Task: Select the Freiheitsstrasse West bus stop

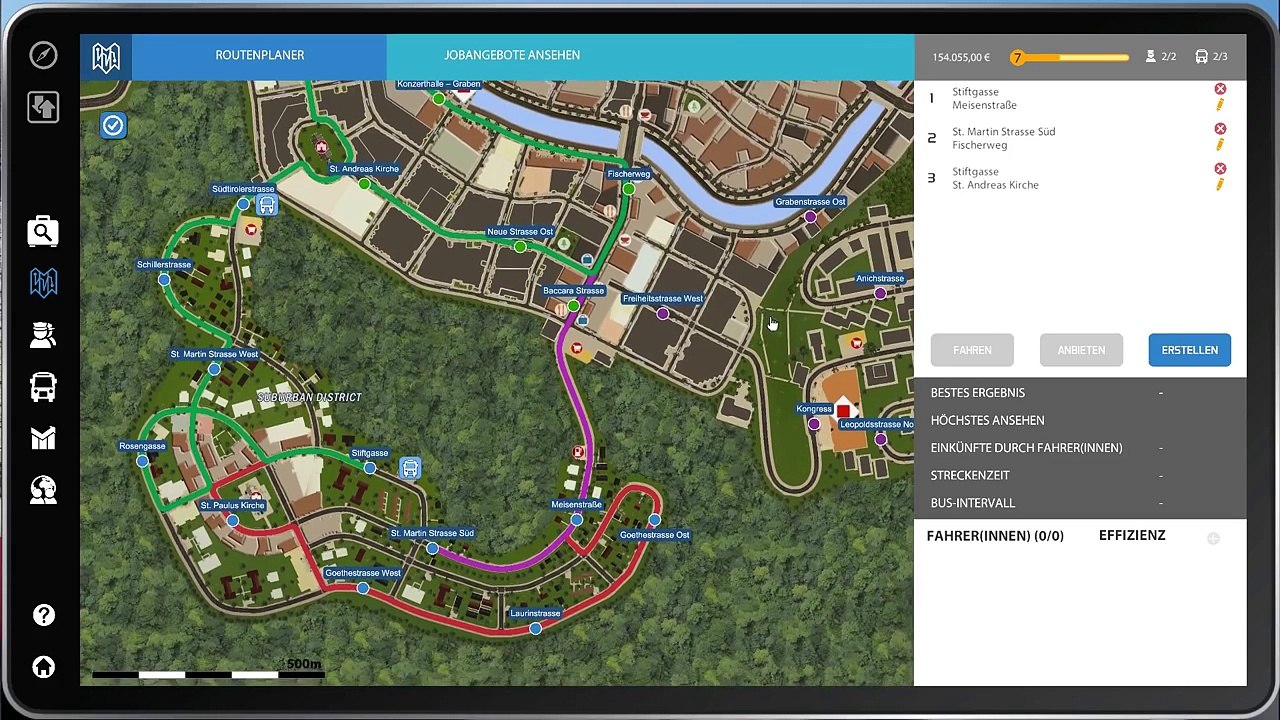Action: tap(663, 314)
